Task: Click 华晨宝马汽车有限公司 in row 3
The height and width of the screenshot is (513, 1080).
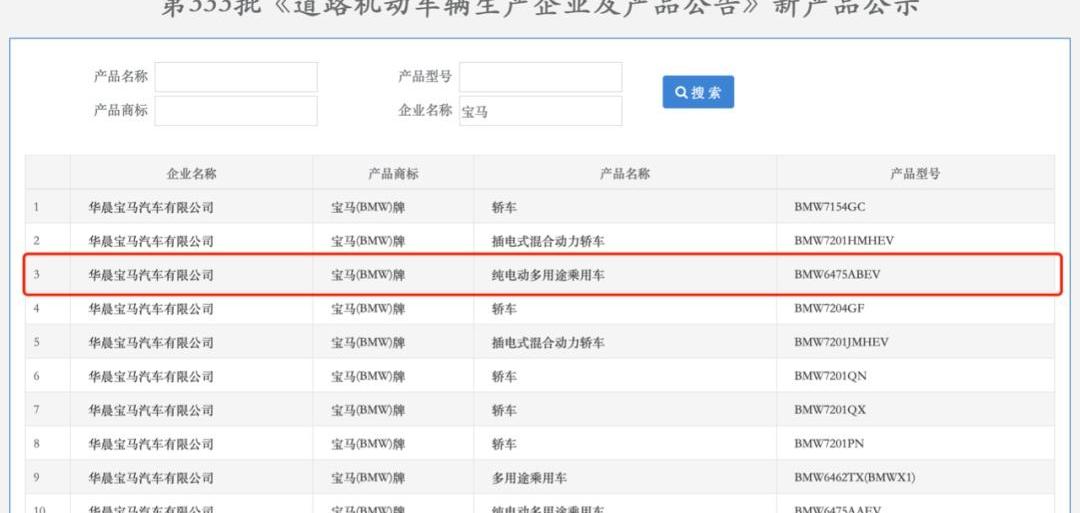Action: [x=151, y=275]
